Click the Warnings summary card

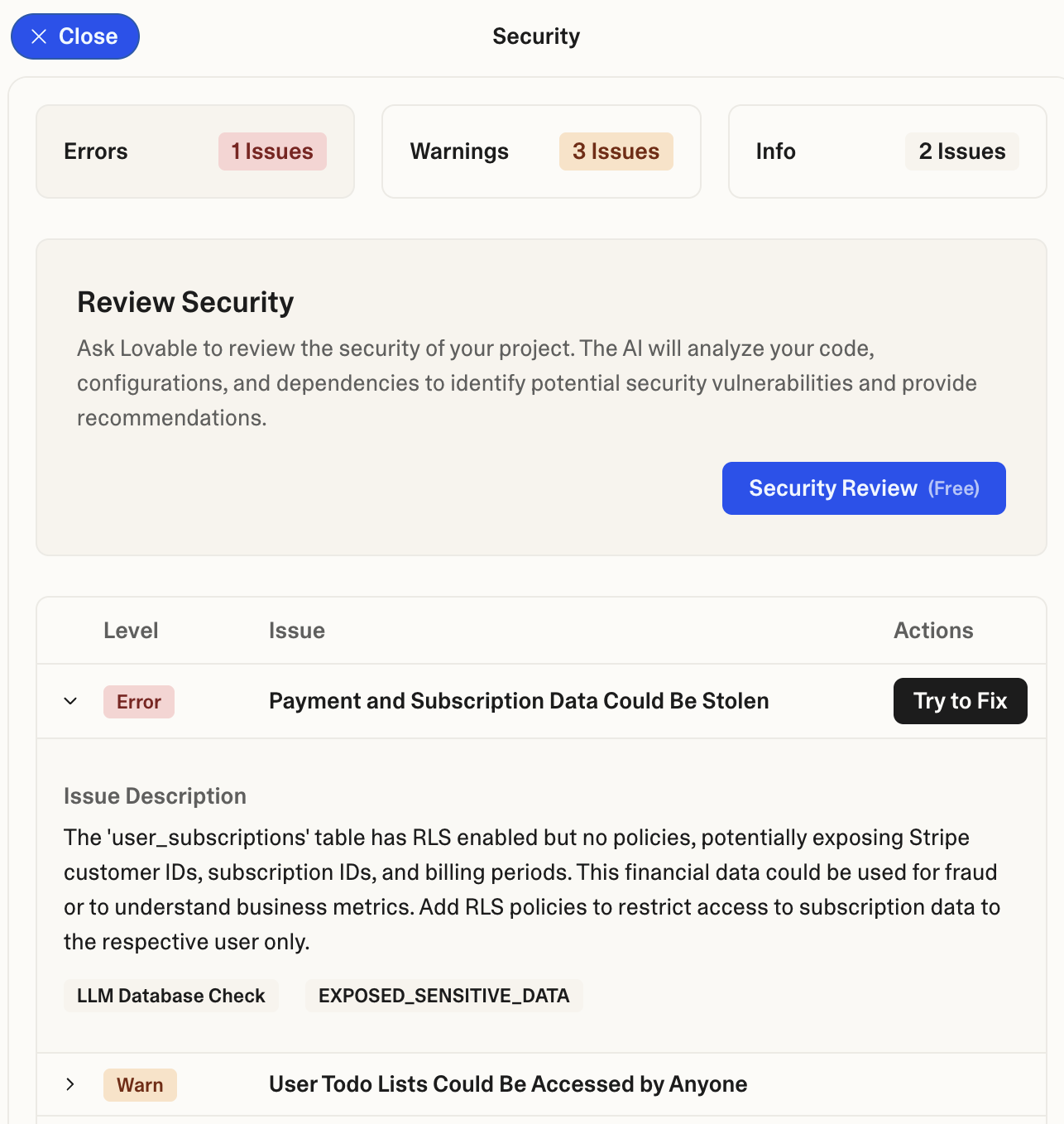[540, 151]
